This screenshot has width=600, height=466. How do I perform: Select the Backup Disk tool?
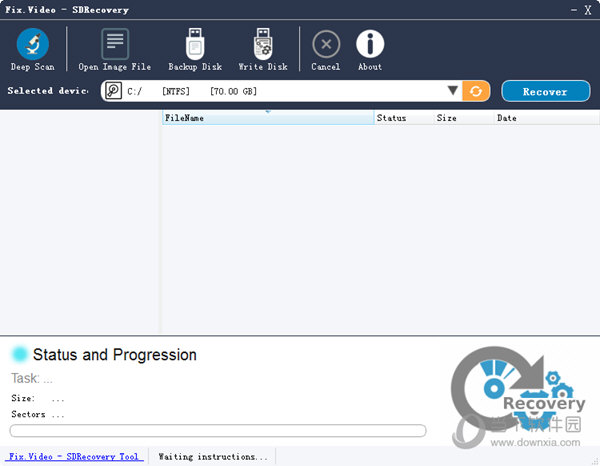195,50
